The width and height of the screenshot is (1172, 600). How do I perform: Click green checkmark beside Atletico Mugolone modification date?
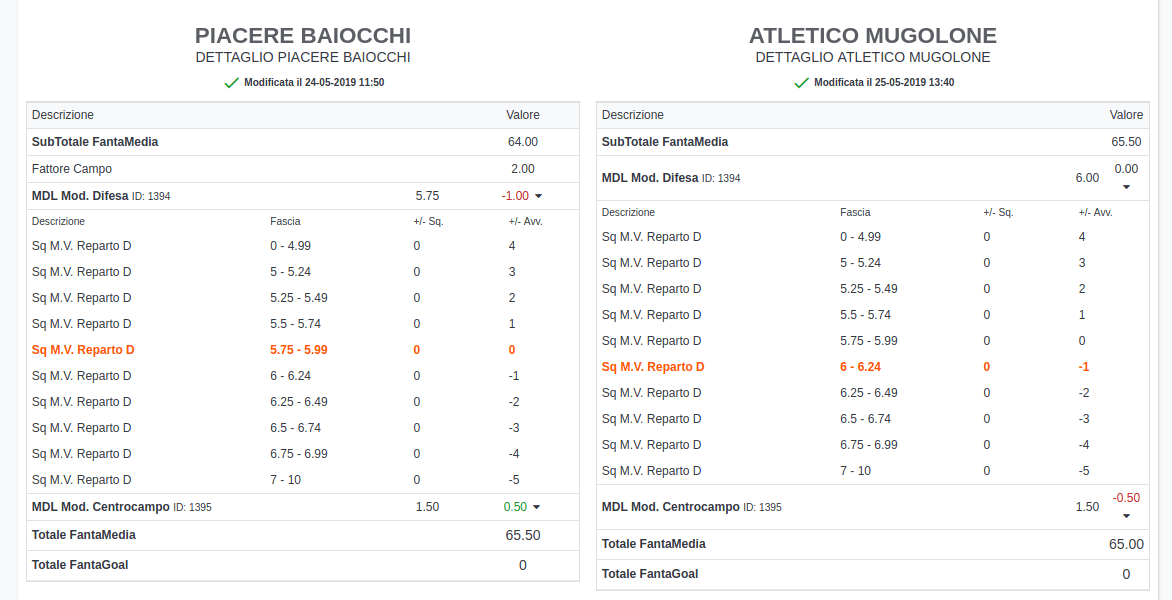pos(801,83)
